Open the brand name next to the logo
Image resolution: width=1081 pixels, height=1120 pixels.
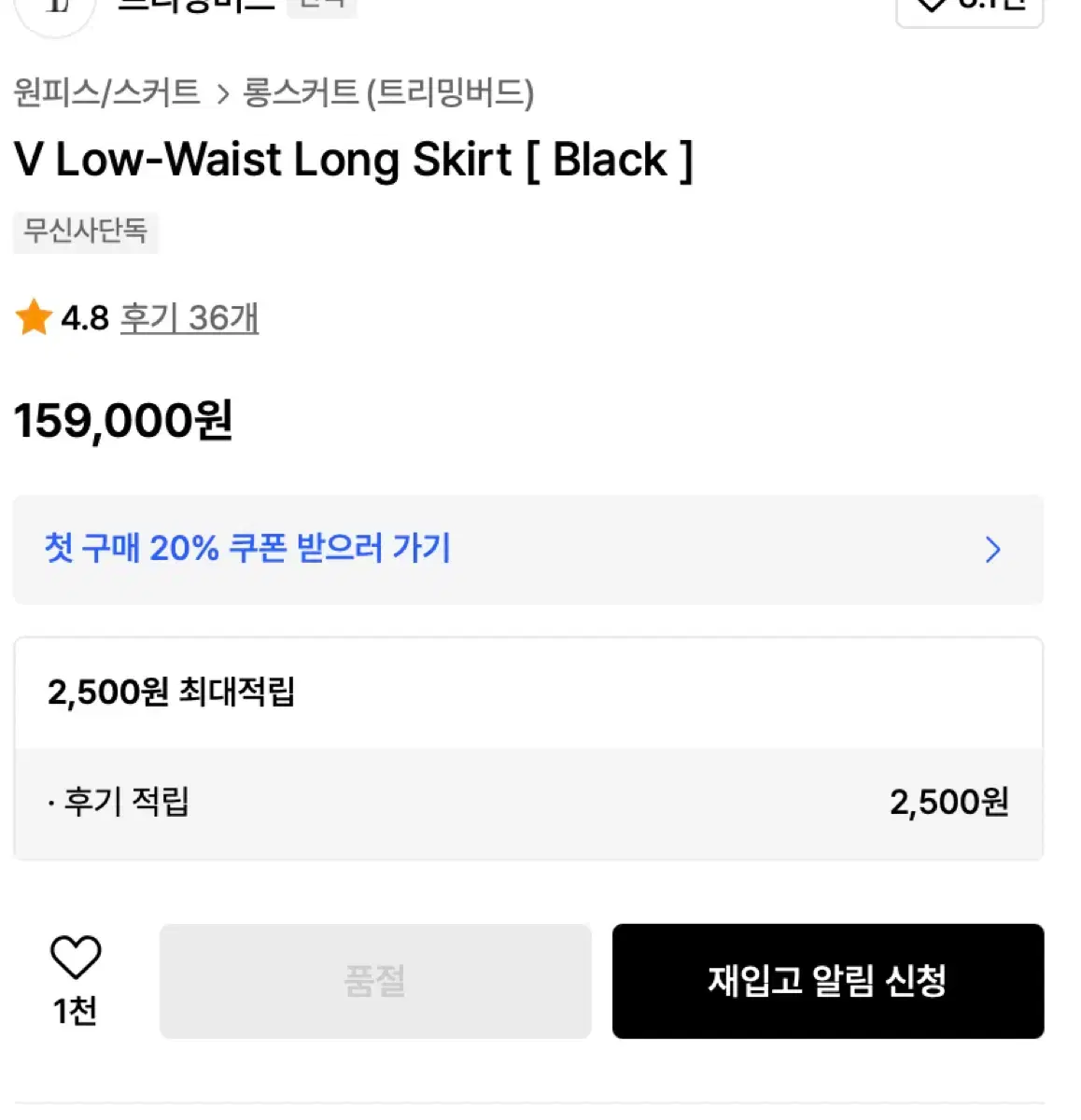coord(196,5)
